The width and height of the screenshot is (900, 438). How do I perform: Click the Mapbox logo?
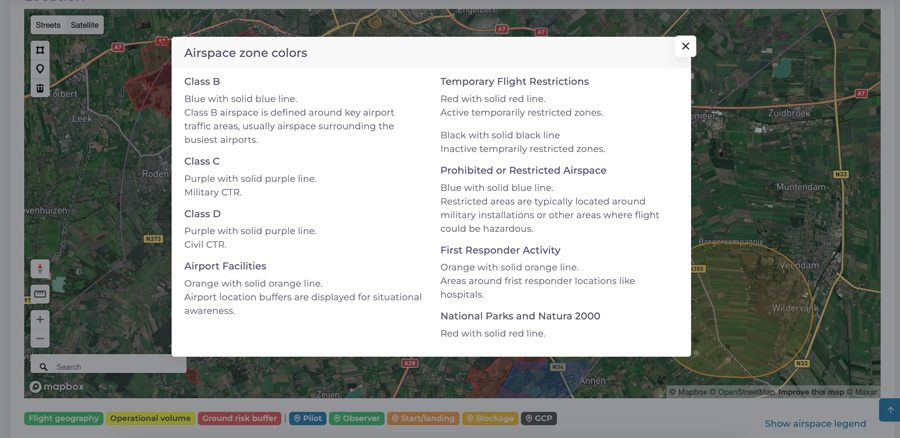point(57,387)
